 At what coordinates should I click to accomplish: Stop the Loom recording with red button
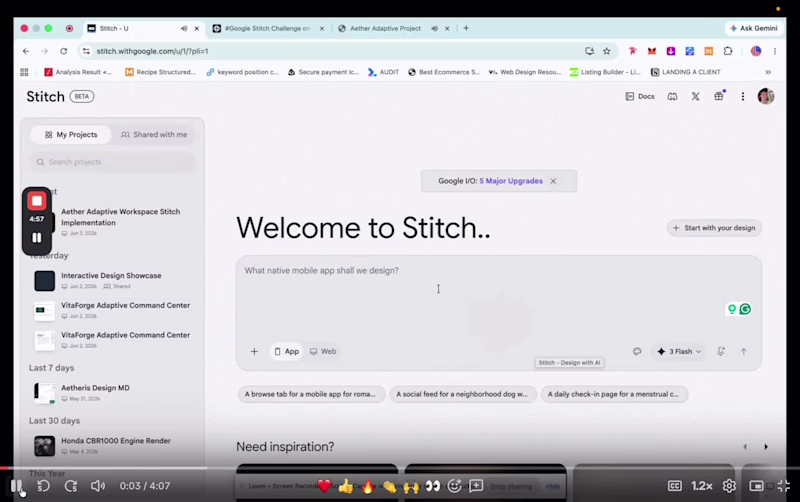(37, 201)
